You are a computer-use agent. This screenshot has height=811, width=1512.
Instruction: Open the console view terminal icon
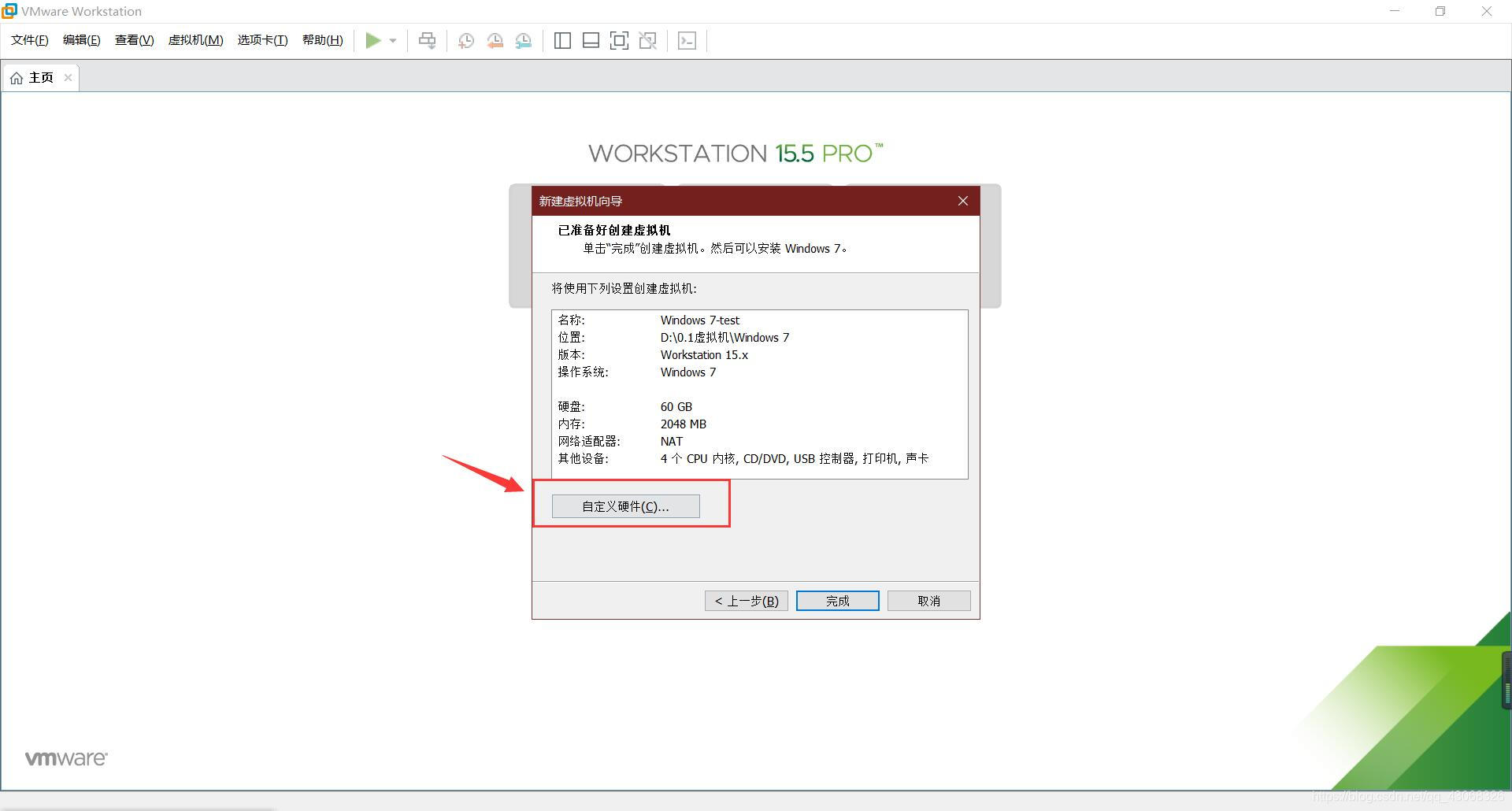(687, 41)
